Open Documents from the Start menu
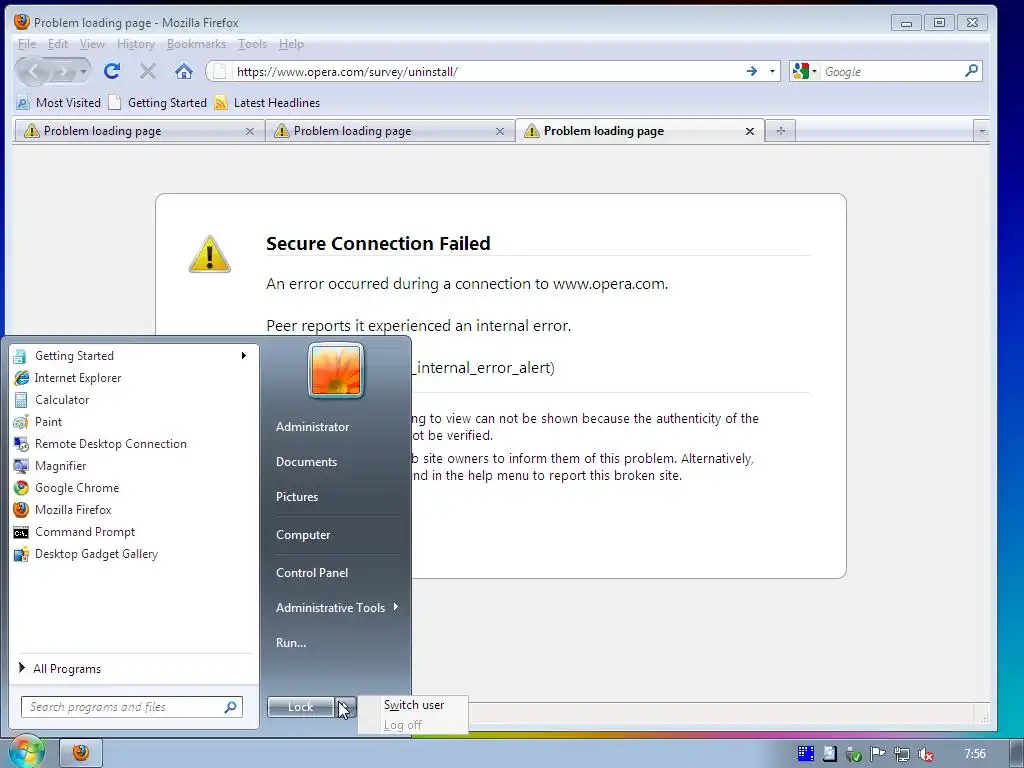 tap(306, 462)
